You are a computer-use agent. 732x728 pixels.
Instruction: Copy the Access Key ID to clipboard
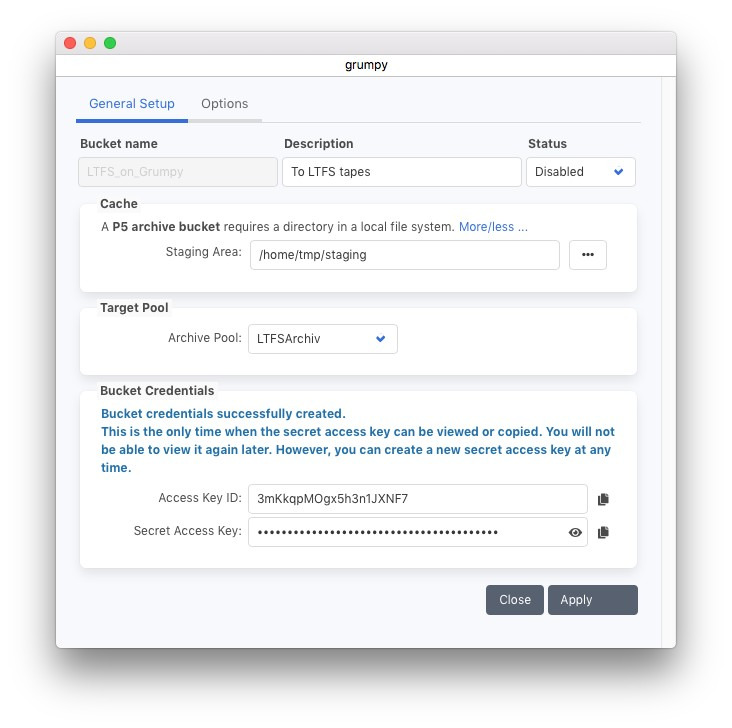tap(603, 499)
